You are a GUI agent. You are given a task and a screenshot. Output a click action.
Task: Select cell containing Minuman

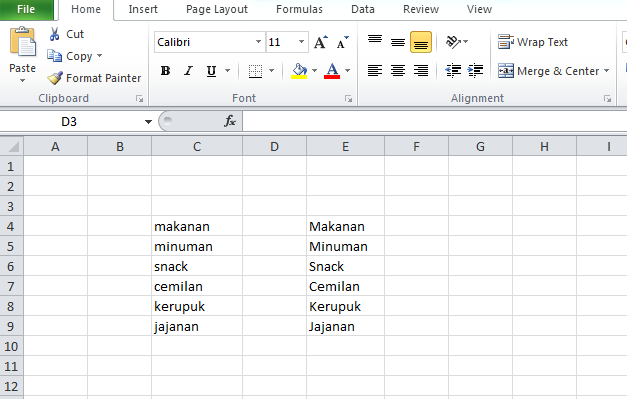(x=345, y=246)
